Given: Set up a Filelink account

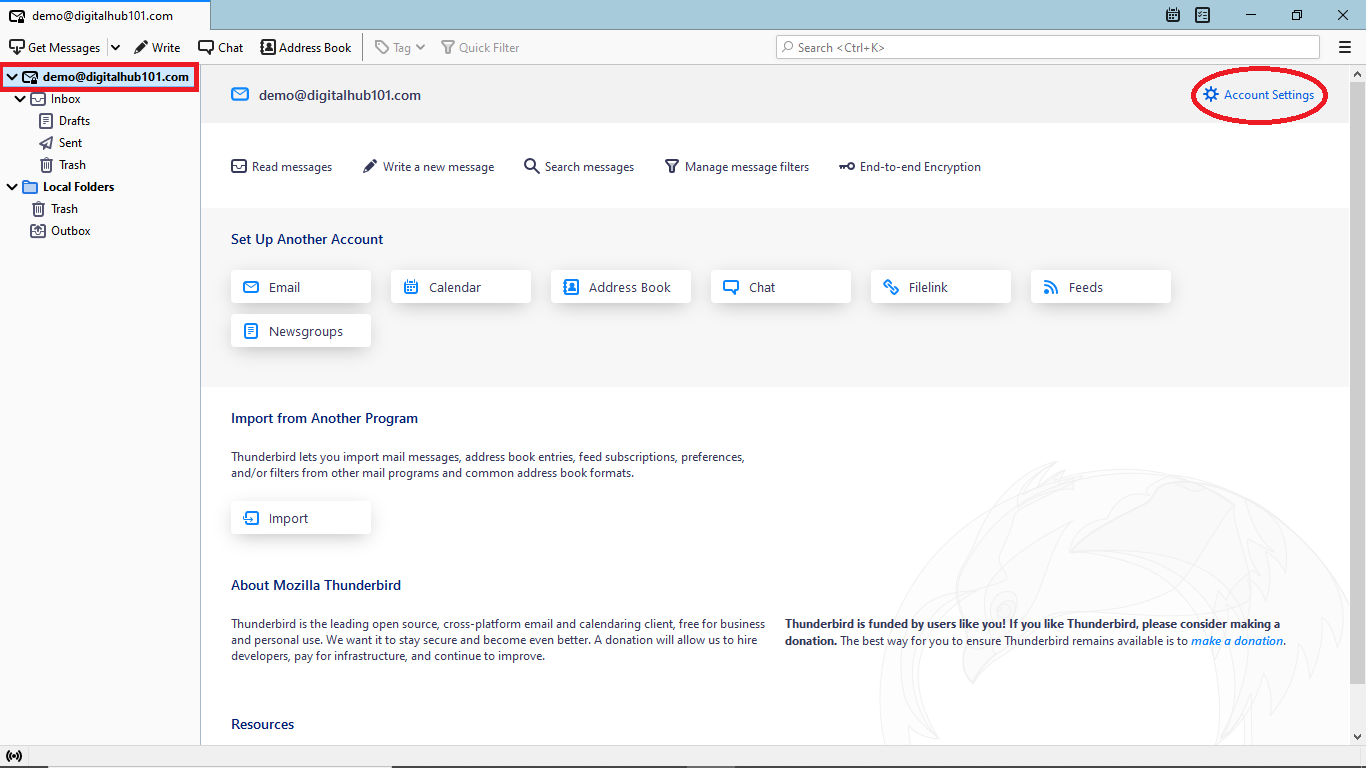Looking at the screenshot, I should coord(941,287).
